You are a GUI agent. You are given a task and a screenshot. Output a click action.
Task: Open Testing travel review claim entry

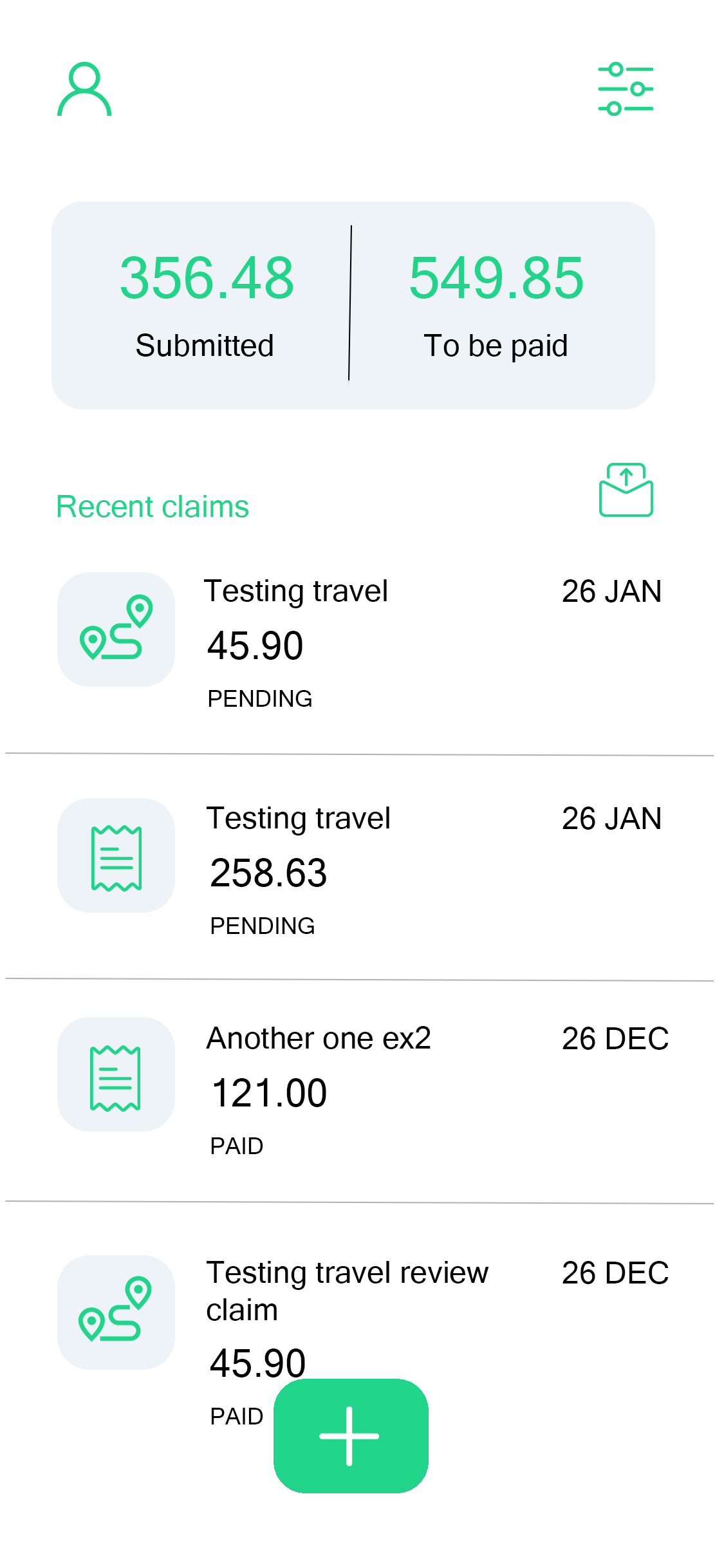pyautogui.click(x=348, y=1291)
